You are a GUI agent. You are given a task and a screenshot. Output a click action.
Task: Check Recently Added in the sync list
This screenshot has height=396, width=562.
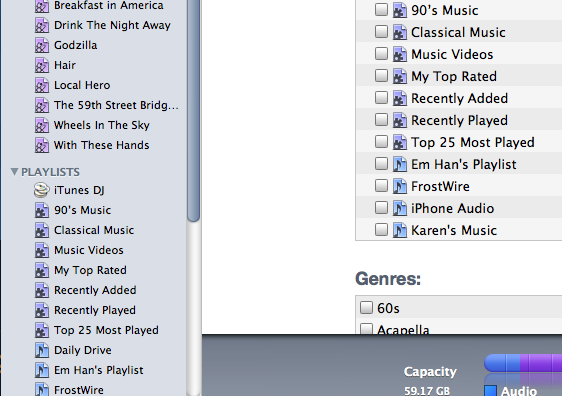(x=381, y=97)
